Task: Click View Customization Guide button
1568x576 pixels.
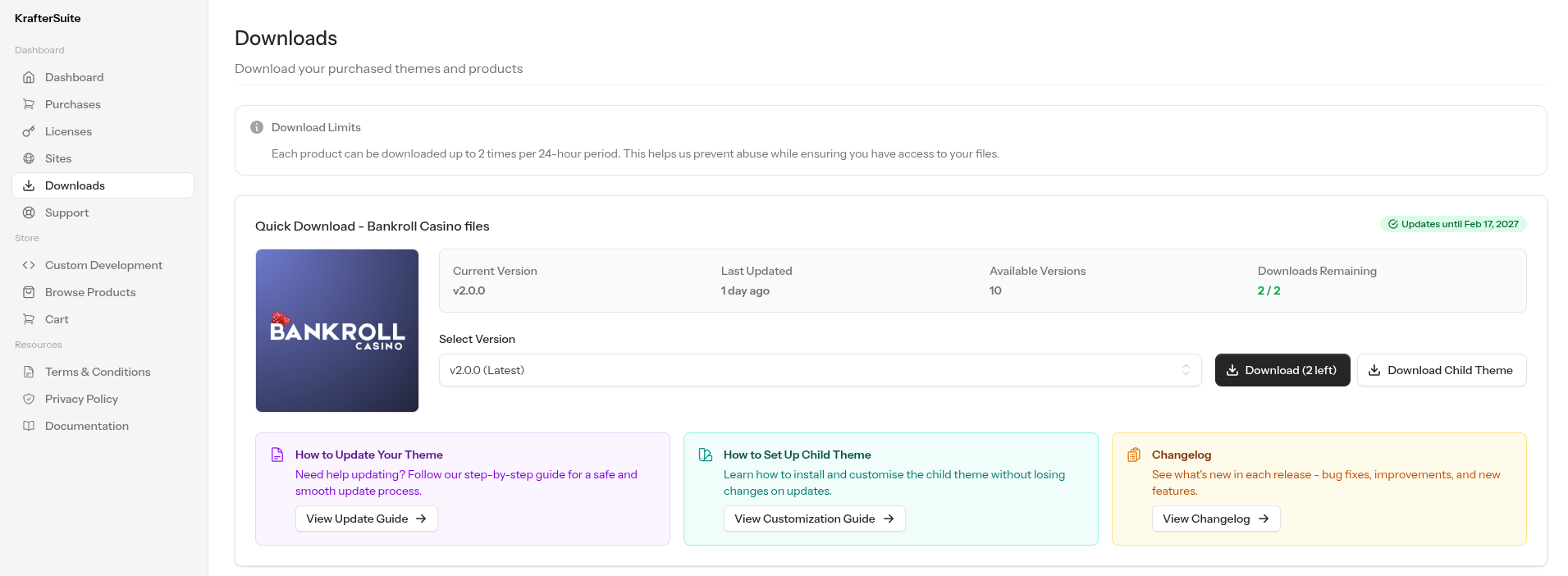Action: point(814,519)
